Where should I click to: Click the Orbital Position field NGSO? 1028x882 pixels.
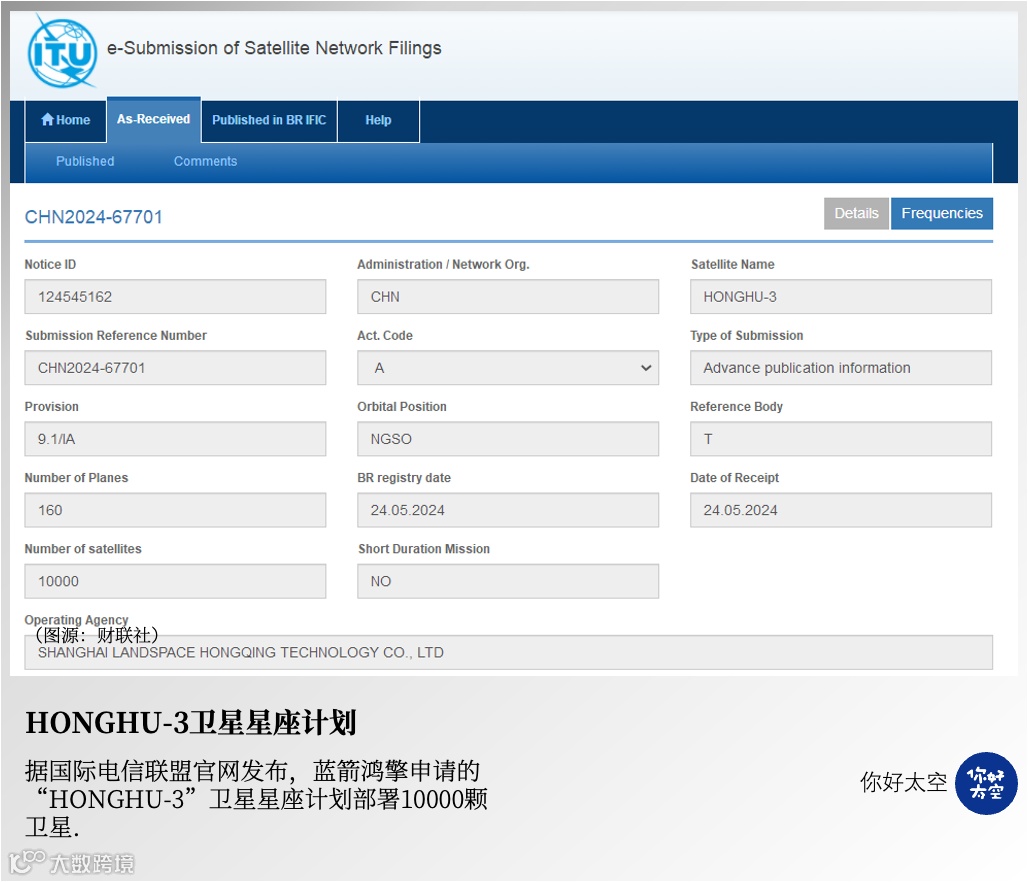tap(508, 439)
